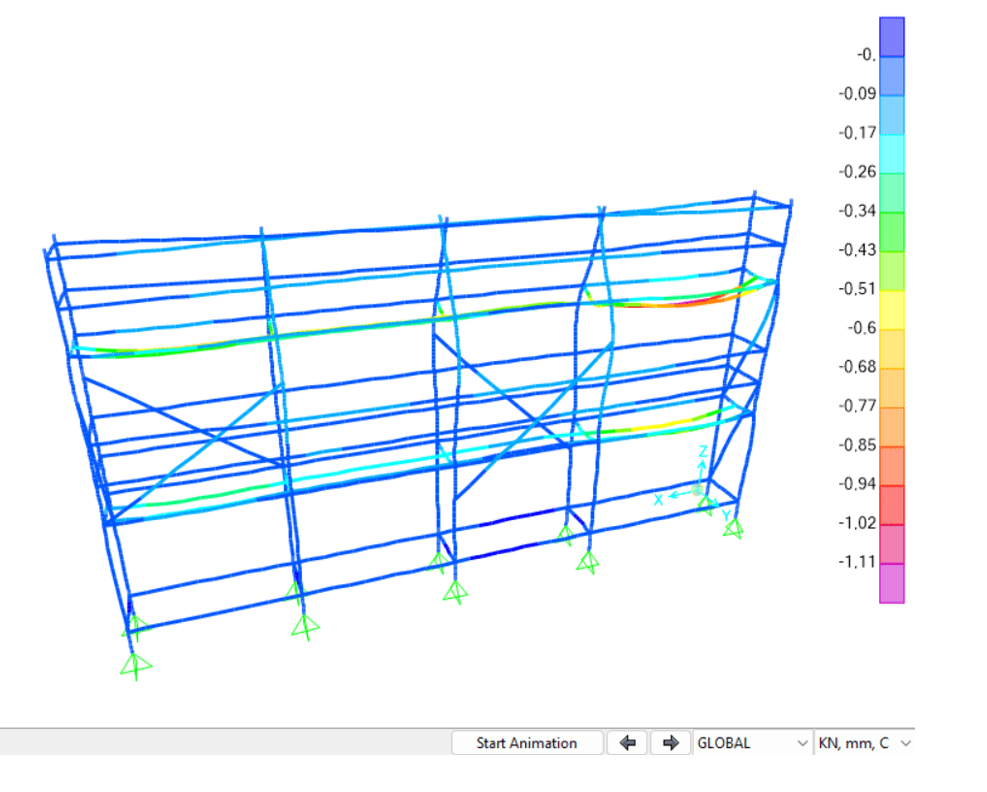This screenshot has width=987, height=792.
Task: Click the Start Animation button
Action: coord(527,743)
